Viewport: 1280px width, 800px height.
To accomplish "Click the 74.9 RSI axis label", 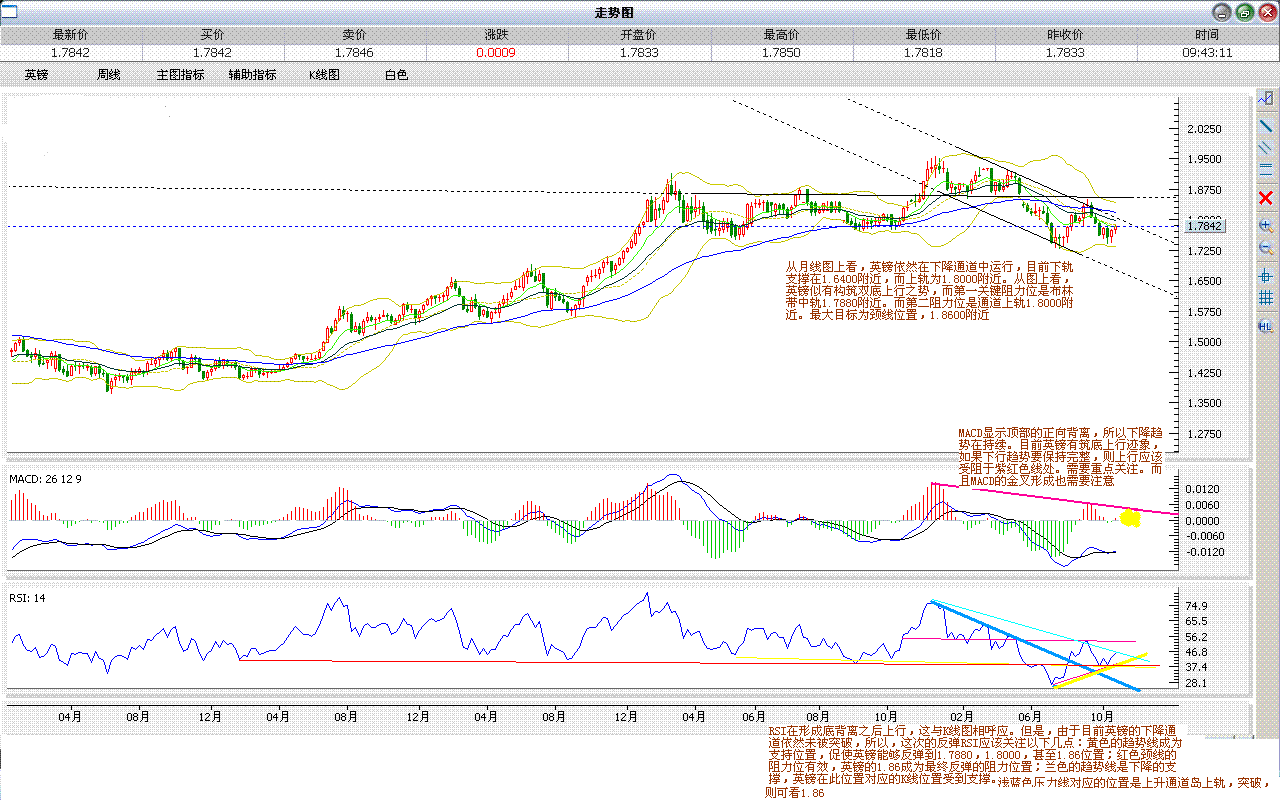I will pyautogui.click(x=1196, y=606).
